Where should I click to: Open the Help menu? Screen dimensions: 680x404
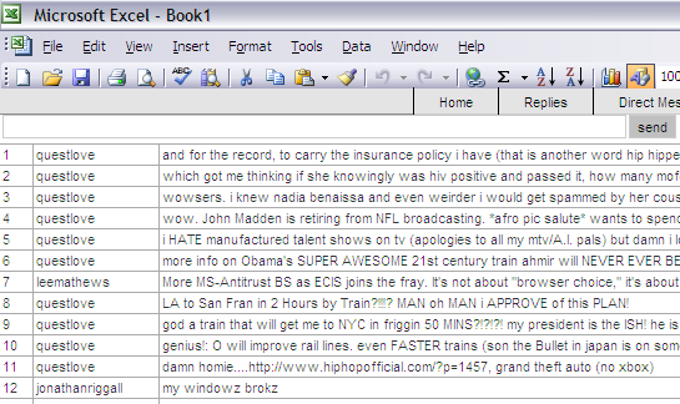pos(471,46)
